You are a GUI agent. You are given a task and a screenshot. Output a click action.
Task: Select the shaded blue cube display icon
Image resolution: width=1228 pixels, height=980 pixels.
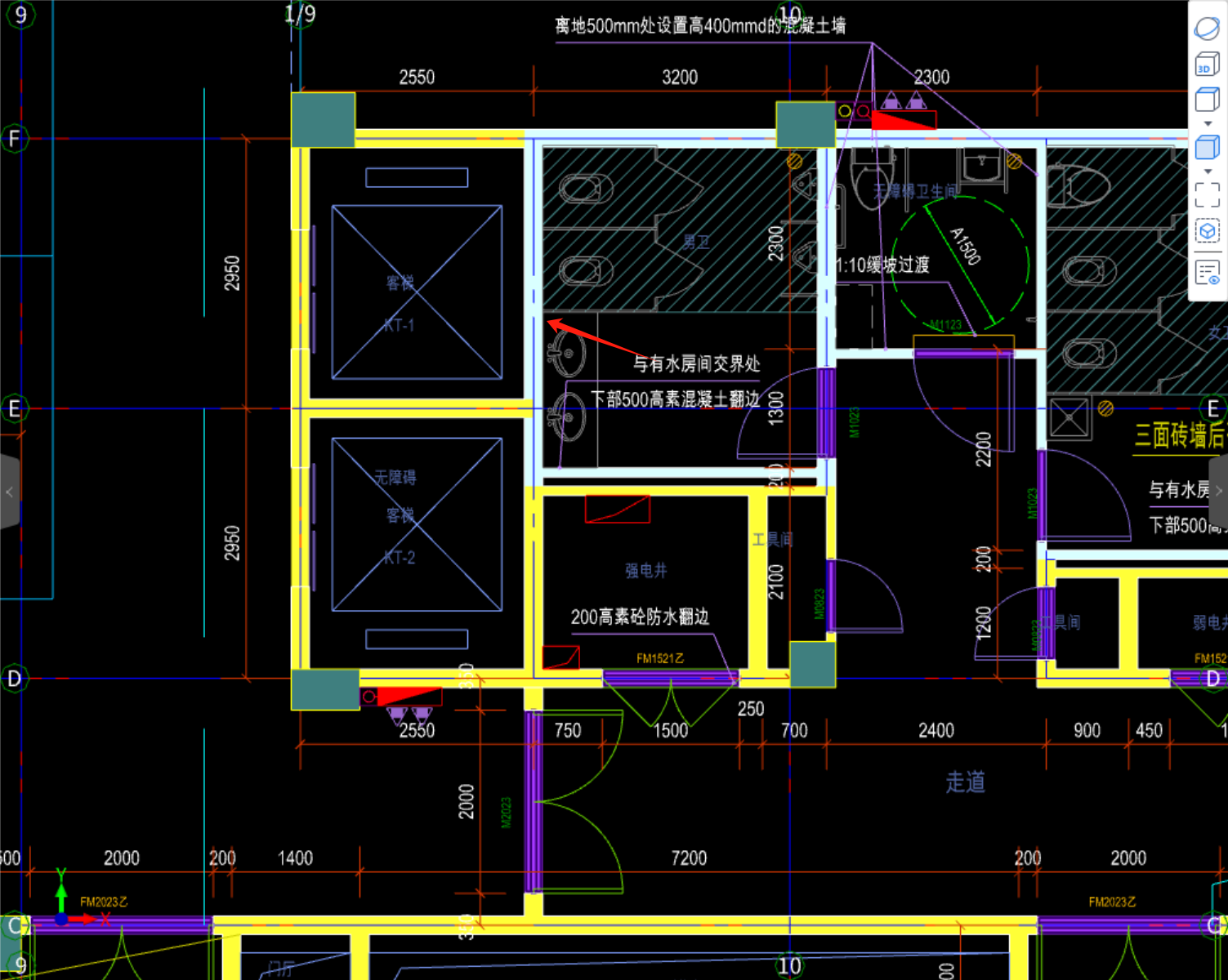[x=1207, y=148]
